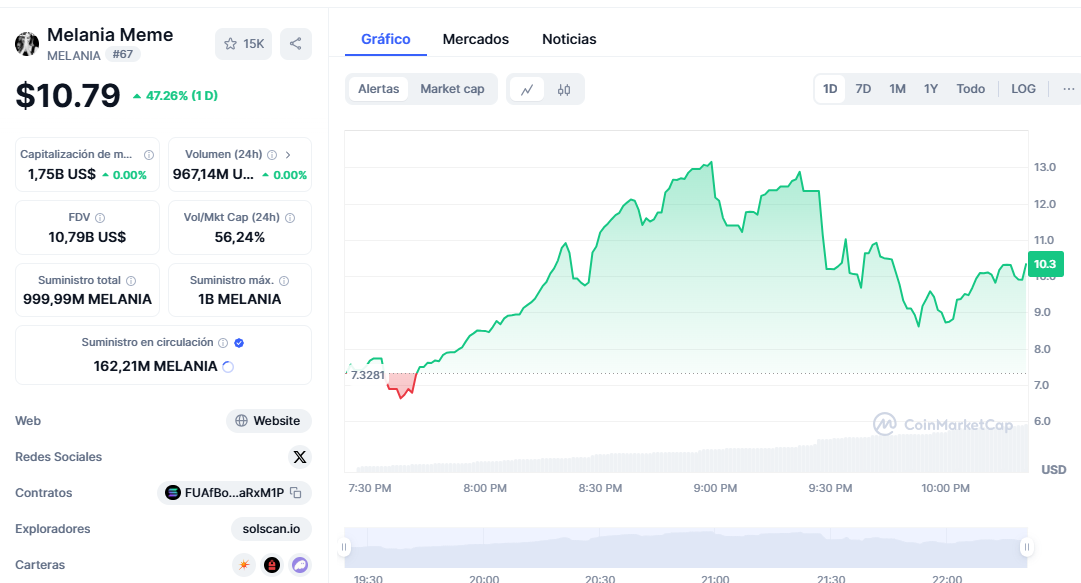
Task: Click info icon beside Suministro máx.
Action: point(284,280)
